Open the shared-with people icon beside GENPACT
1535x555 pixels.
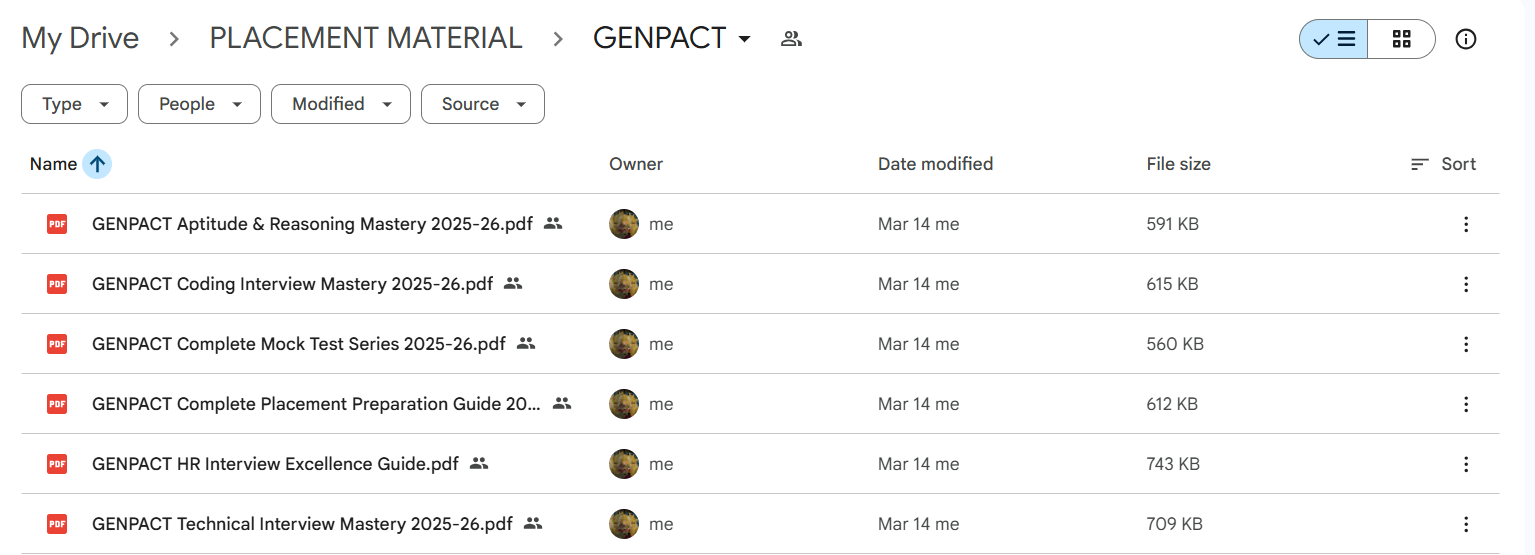(792, 39)
